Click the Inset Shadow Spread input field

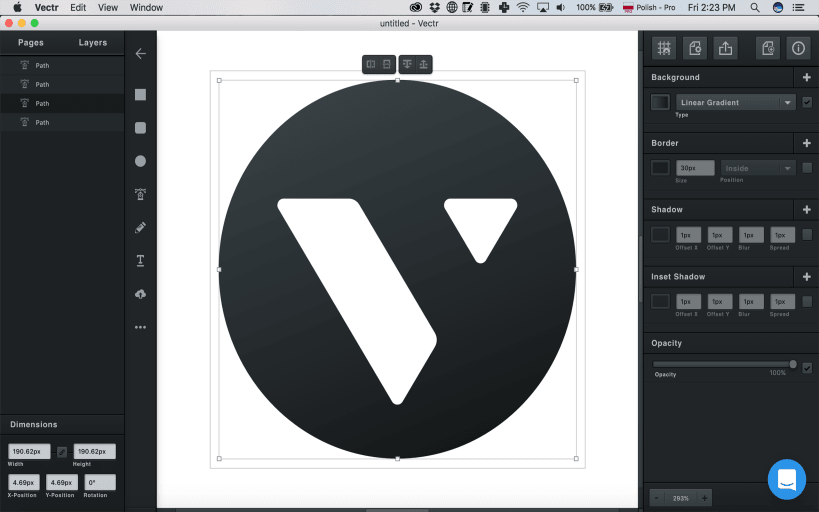(782, 301)
